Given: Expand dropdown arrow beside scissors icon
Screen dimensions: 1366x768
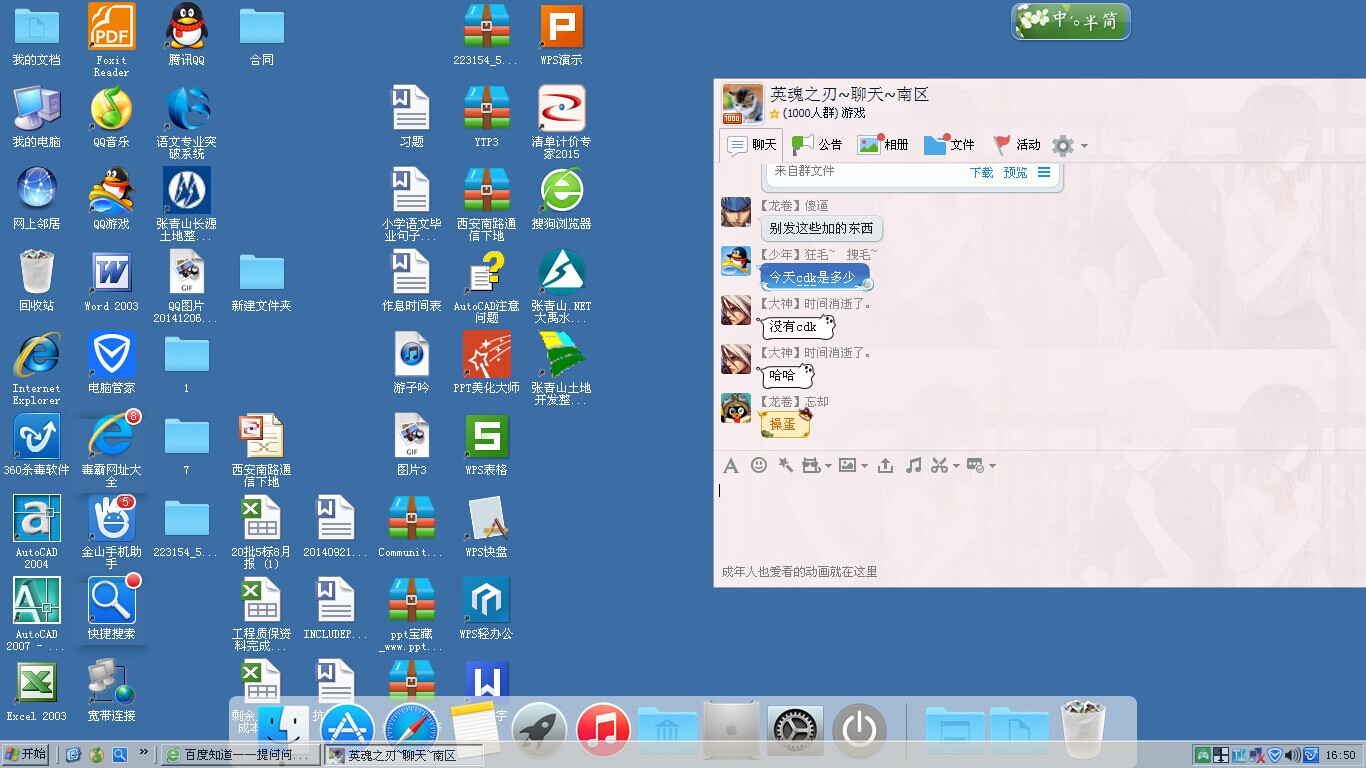Looking at the screenshot, I should [x=956, y=466].
